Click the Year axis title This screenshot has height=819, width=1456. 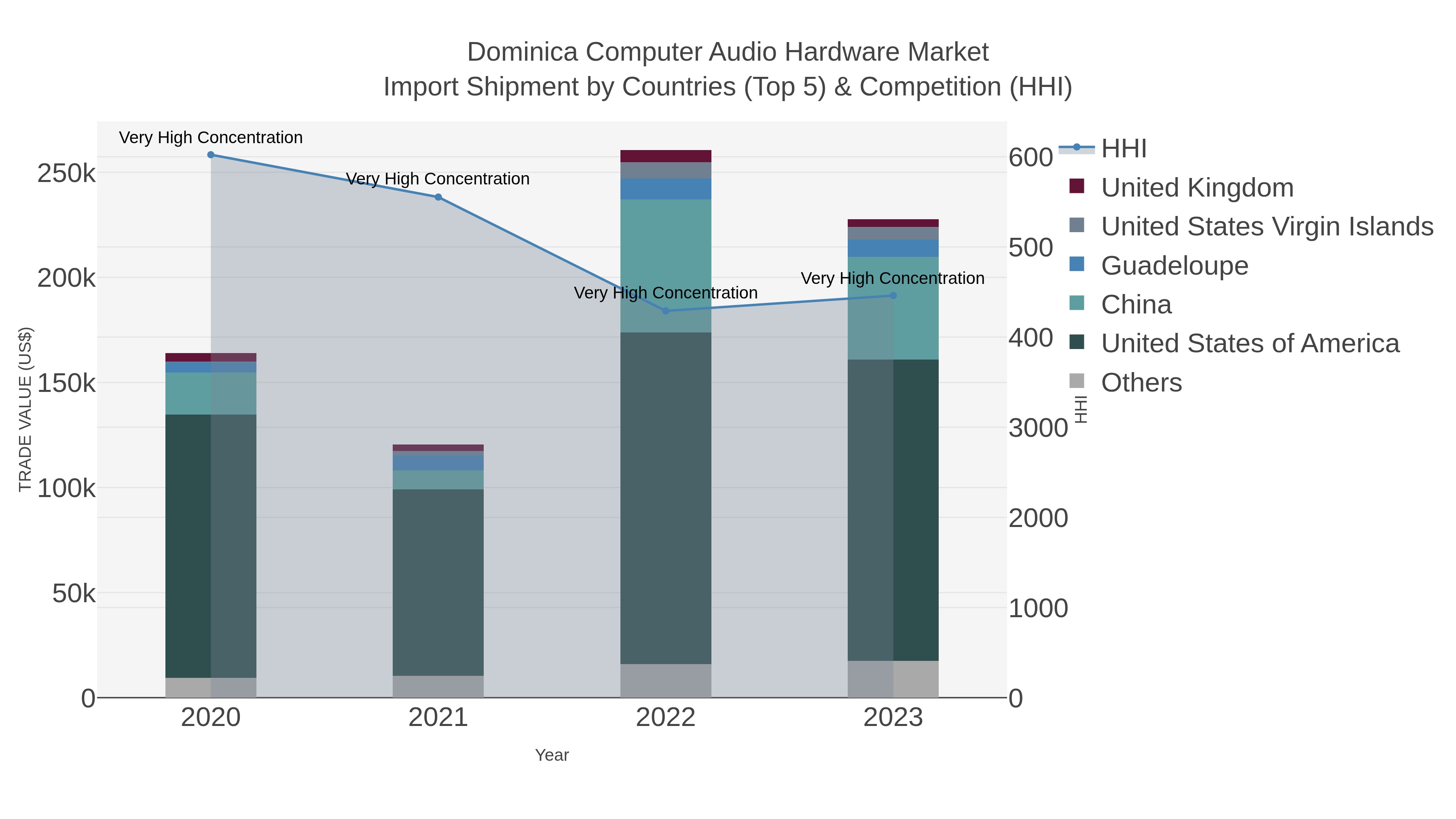(x=552, y=755)
